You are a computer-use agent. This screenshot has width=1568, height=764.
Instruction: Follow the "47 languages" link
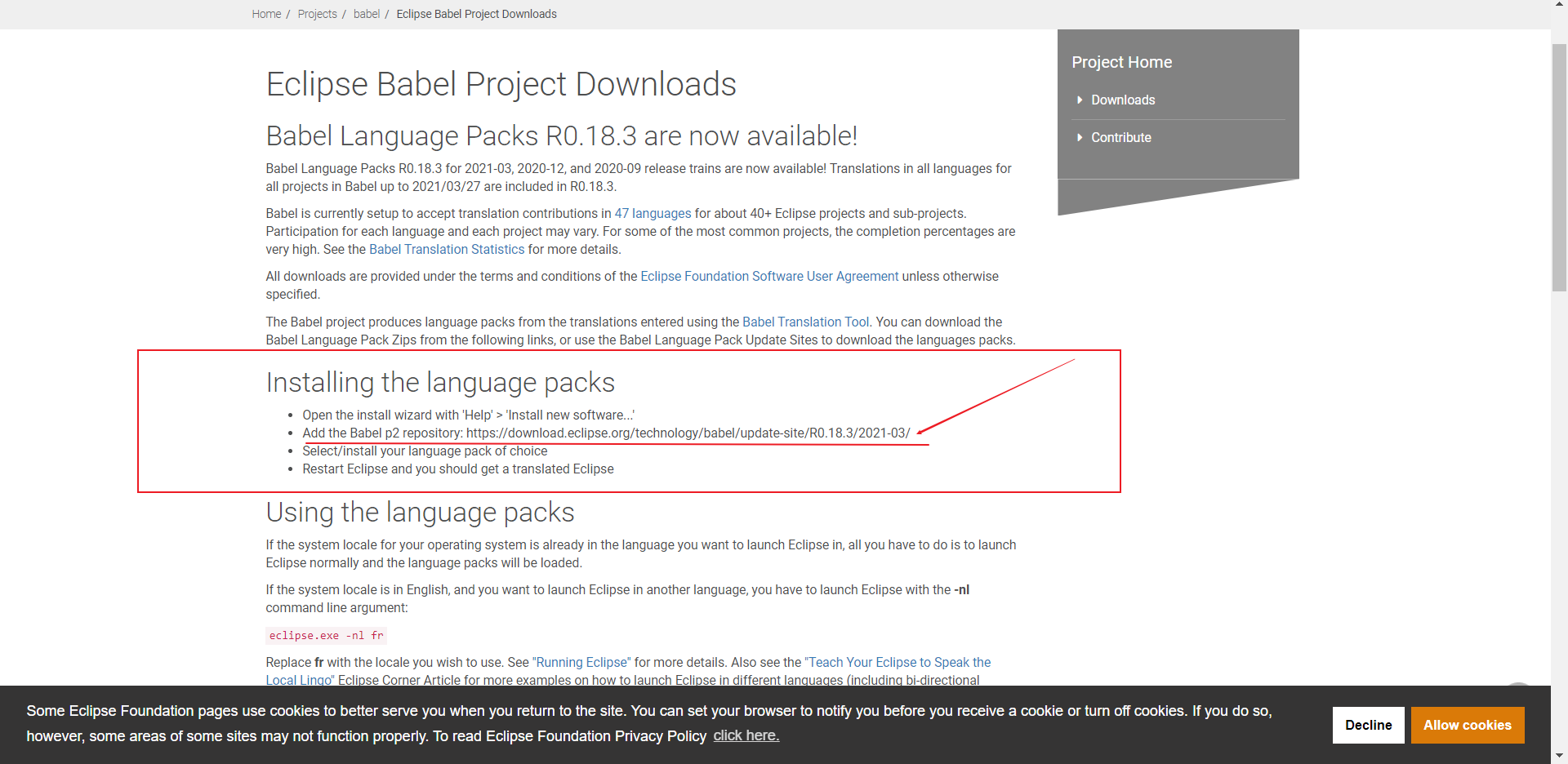click(x=653, y=213)
